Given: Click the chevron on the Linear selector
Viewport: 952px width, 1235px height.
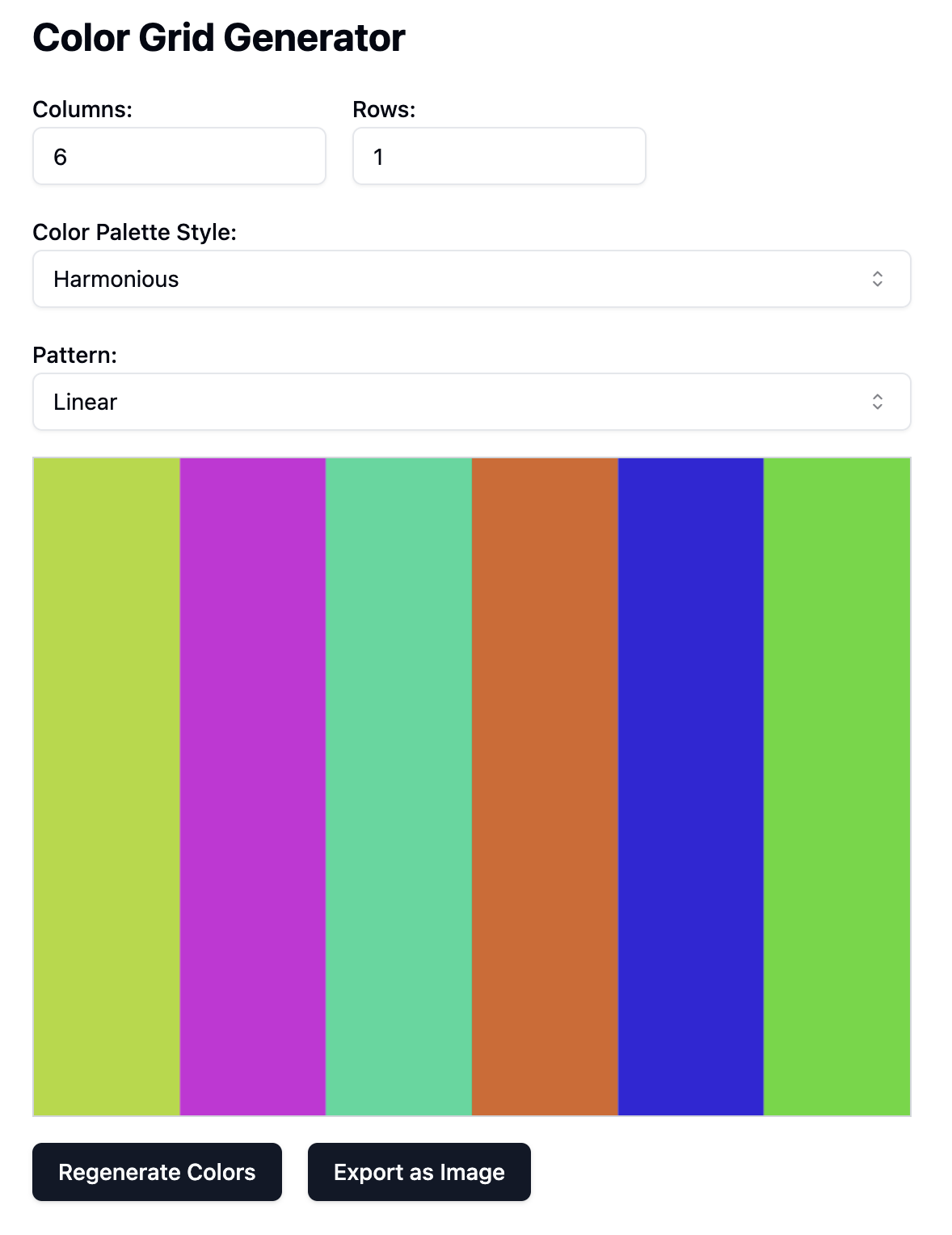Looking at the screenshot, I should point(879,402).
